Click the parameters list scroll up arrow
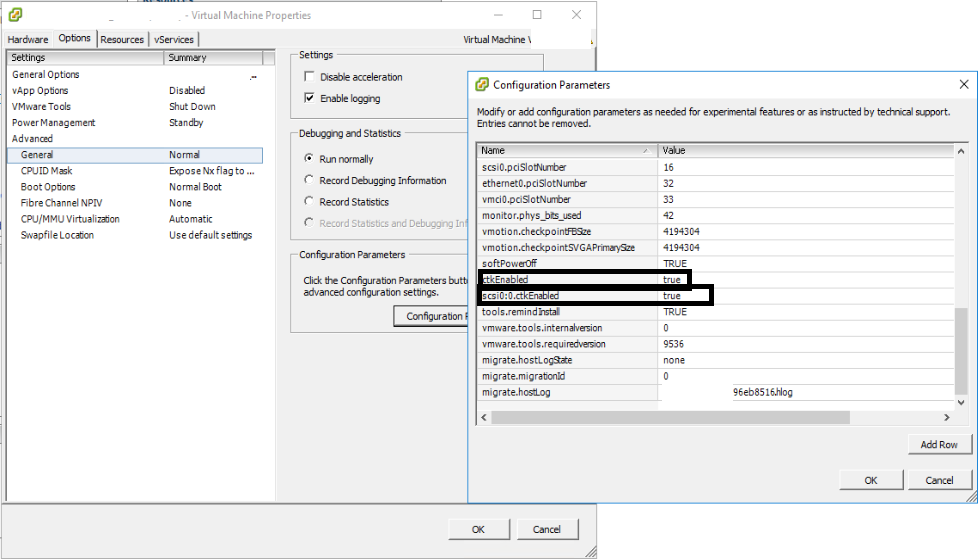Image resolution: width=978 pixels, height=560 pixels. 961,152
